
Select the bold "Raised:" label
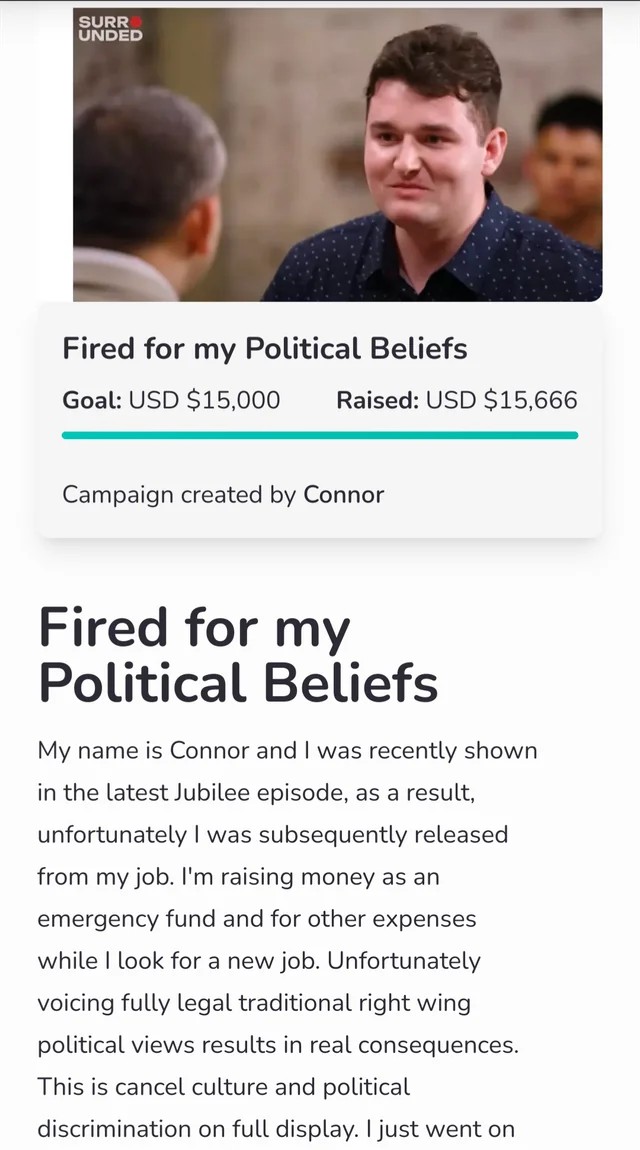tap(377, 401)
